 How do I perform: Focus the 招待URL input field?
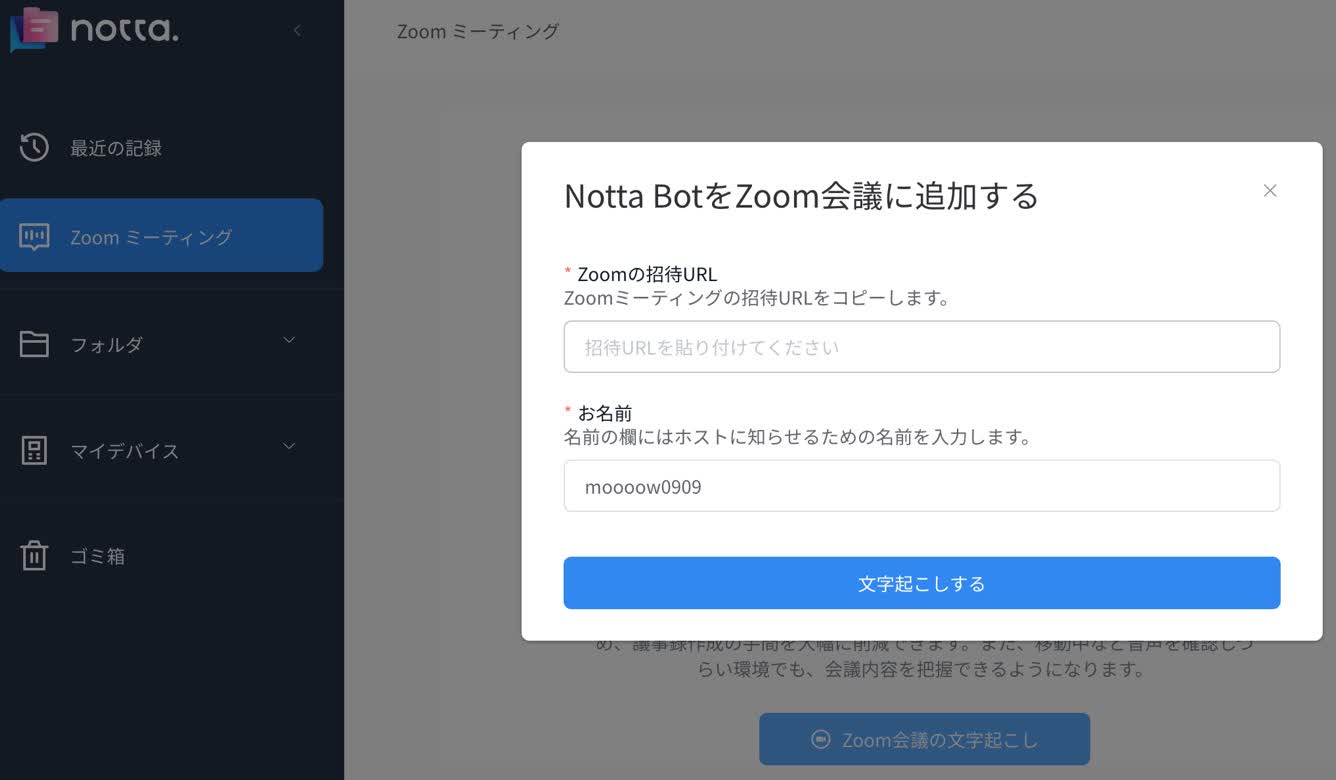click(x=922, y=347)
